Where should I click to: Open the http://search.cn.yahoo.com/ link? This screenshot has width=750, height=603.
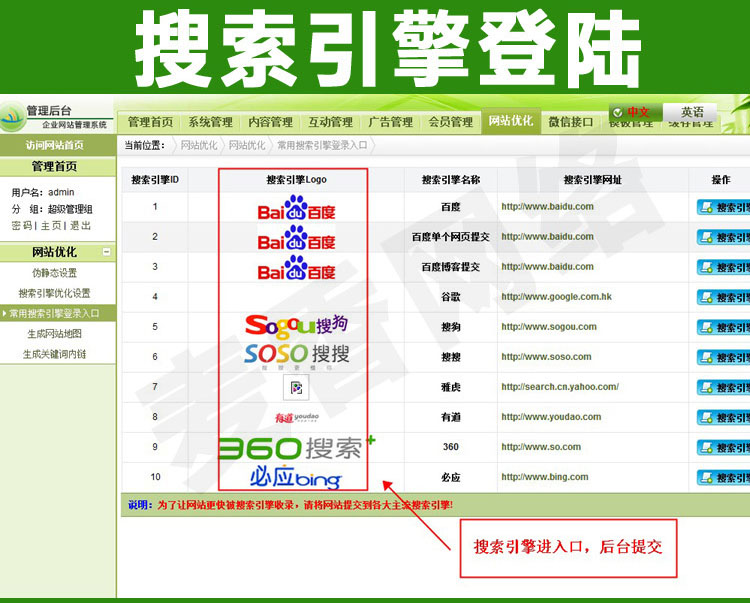tap(560, 386)
